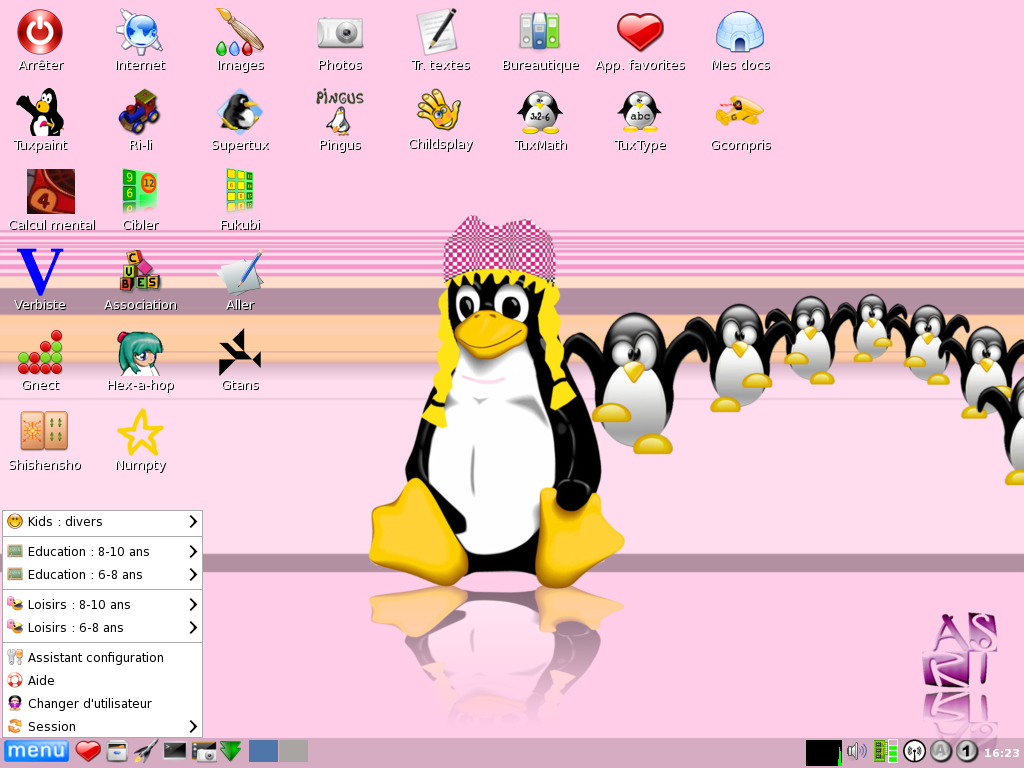Expand the Kids : divers submenu
1024x768 pixels.
coord(103,522)
